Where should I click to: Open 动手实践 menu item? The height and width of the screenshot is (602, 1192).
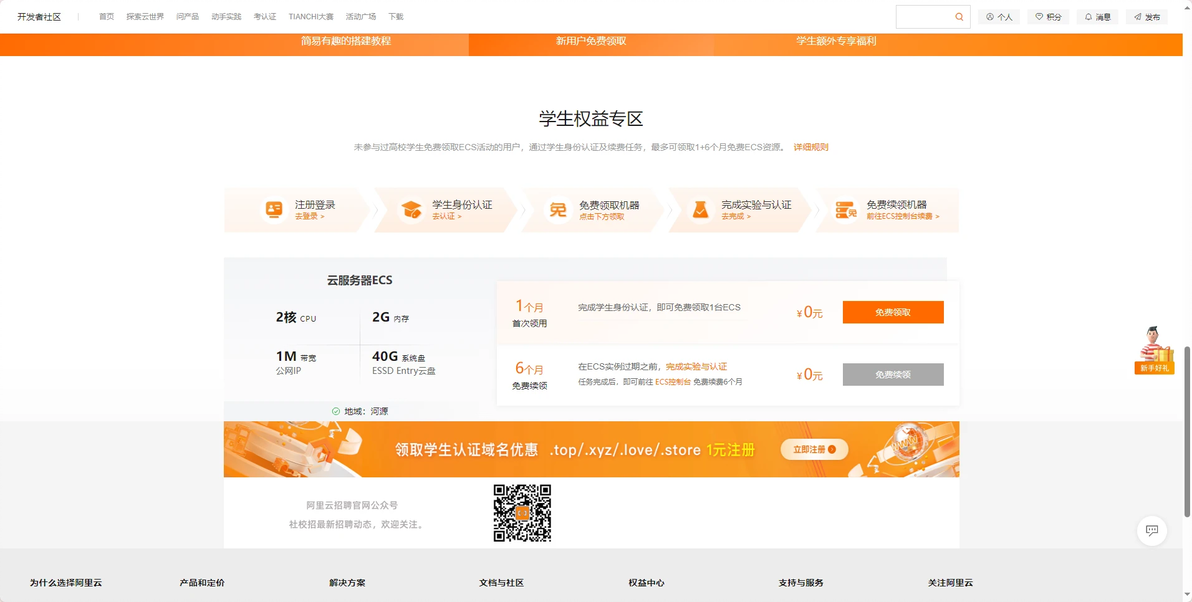(x=227, y=17)
